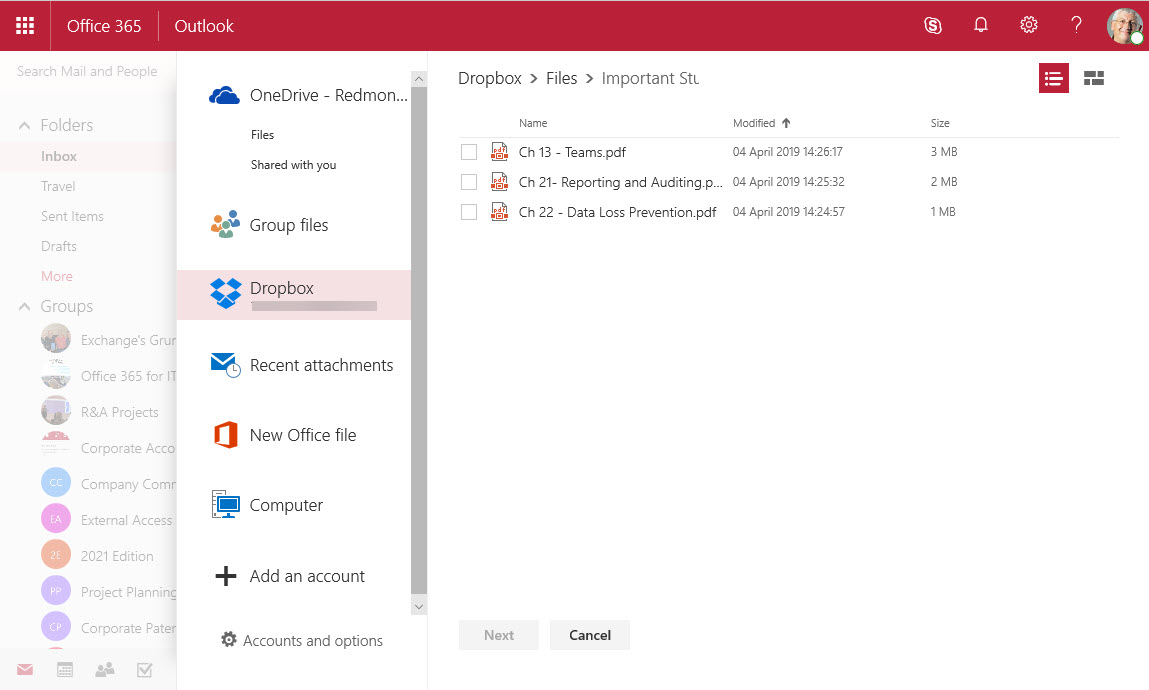
Task: Click the plus icon for Add an account
Action: [226, 576]
